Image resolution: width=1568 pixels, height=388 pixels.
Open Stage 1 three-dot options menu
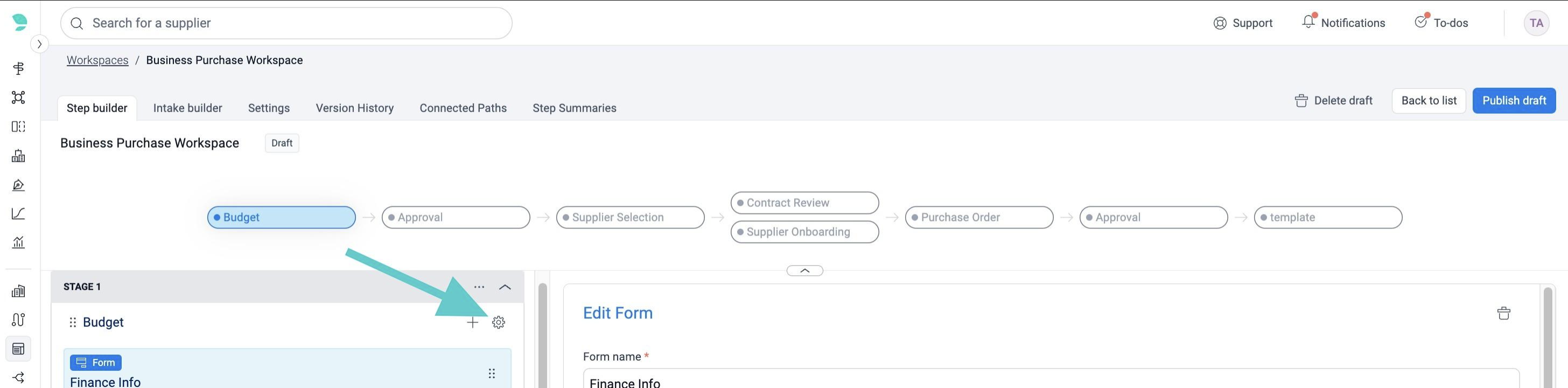(x=479, y=287)
